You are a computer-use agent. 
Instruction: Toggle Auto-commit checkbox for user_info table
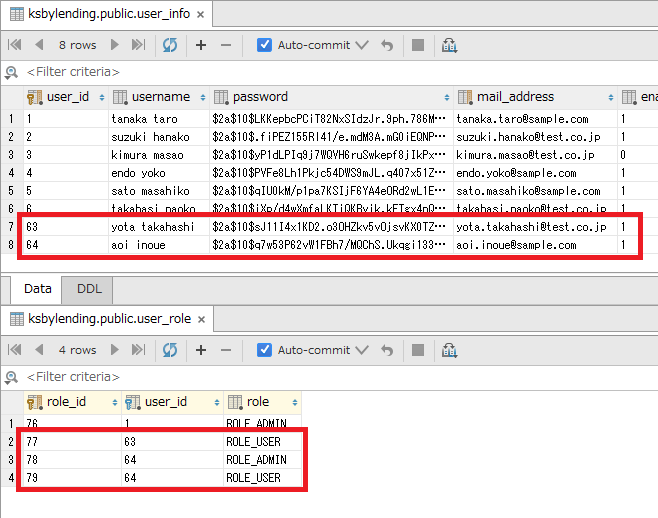click(264, 45)
